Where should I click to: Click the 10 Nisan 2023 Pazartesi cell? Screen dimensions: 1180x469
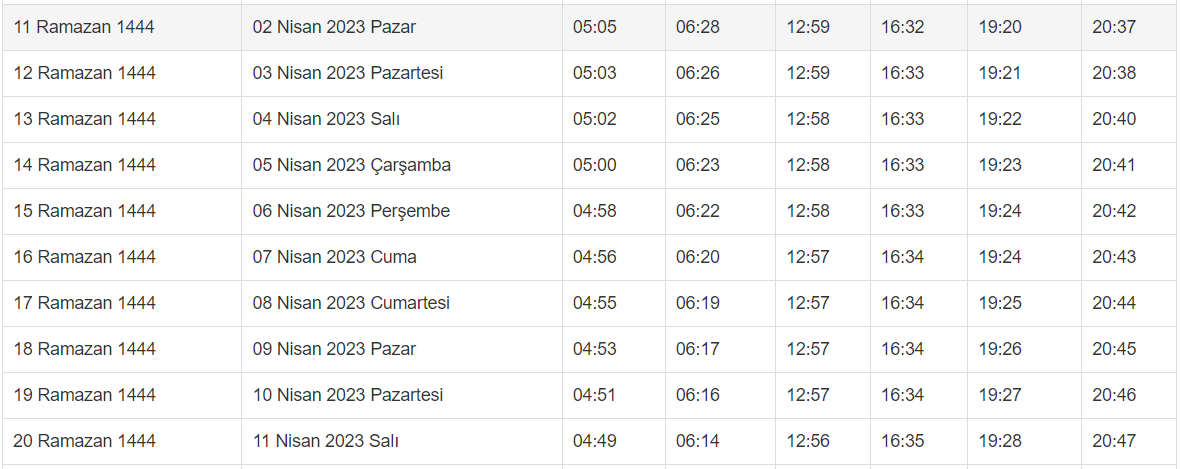(347, 395)
